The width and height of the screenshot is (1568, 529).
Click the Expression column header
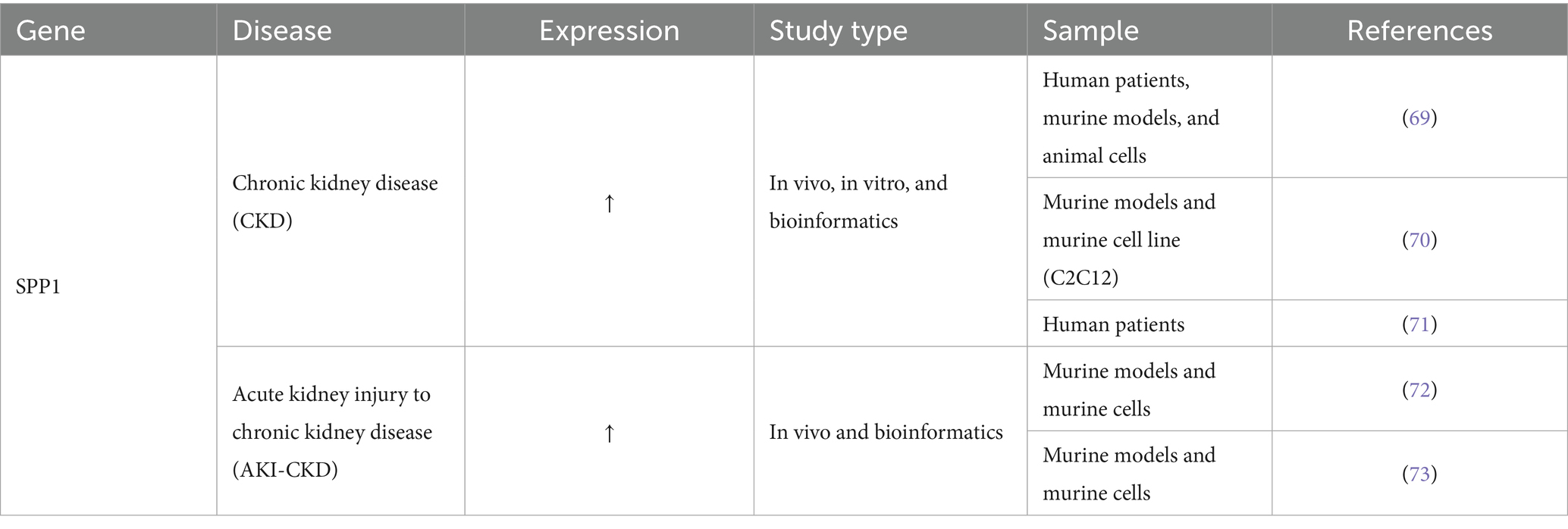coord(609,30)
